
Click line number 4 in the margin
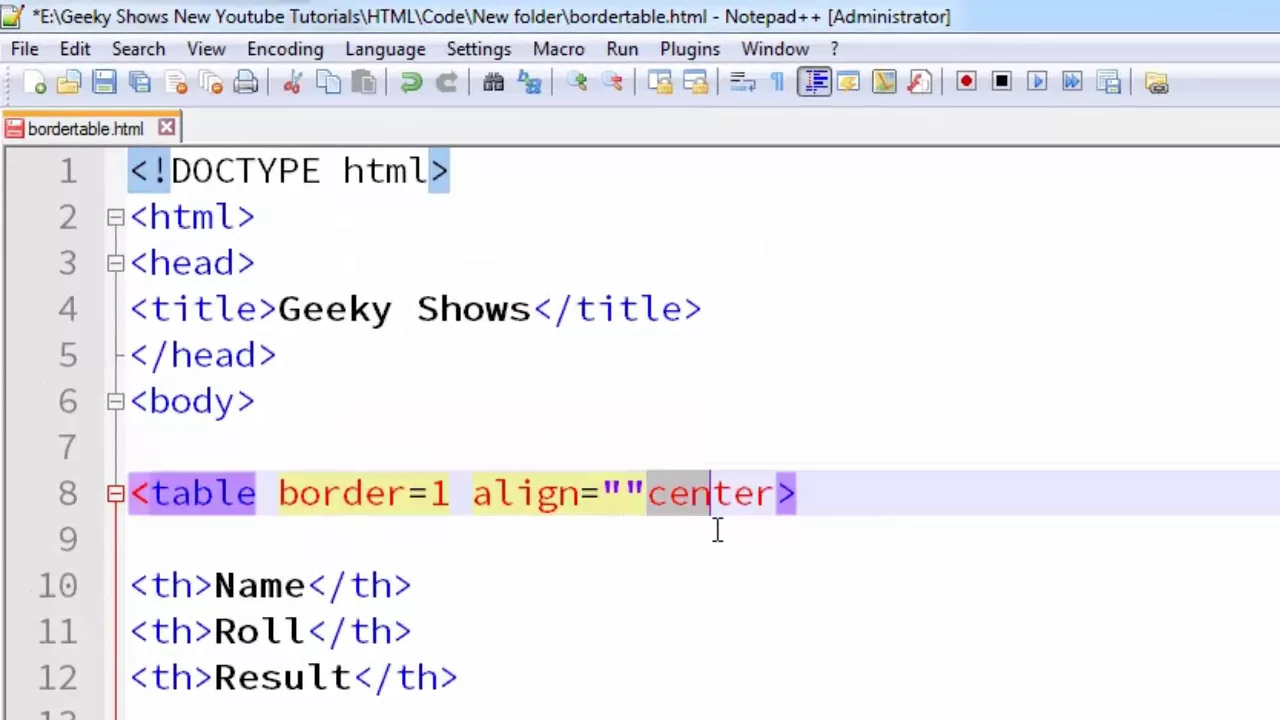[x=67, y=309]
